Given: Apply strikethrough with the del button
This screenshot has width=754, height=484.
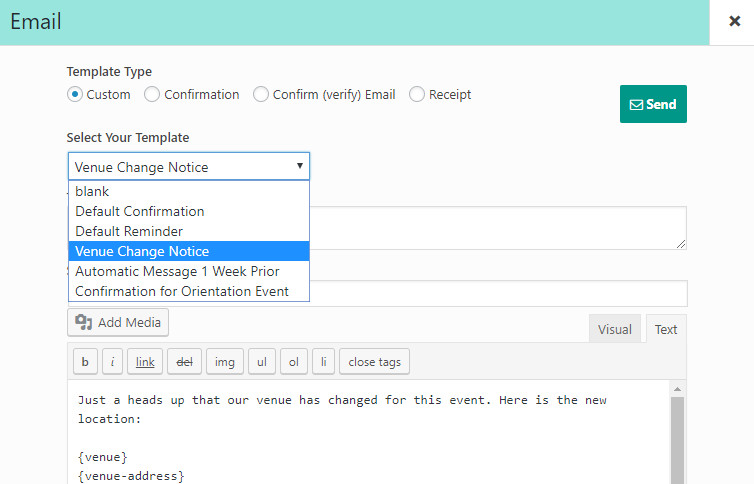Looking at the screenshot, I should (184, 361).
